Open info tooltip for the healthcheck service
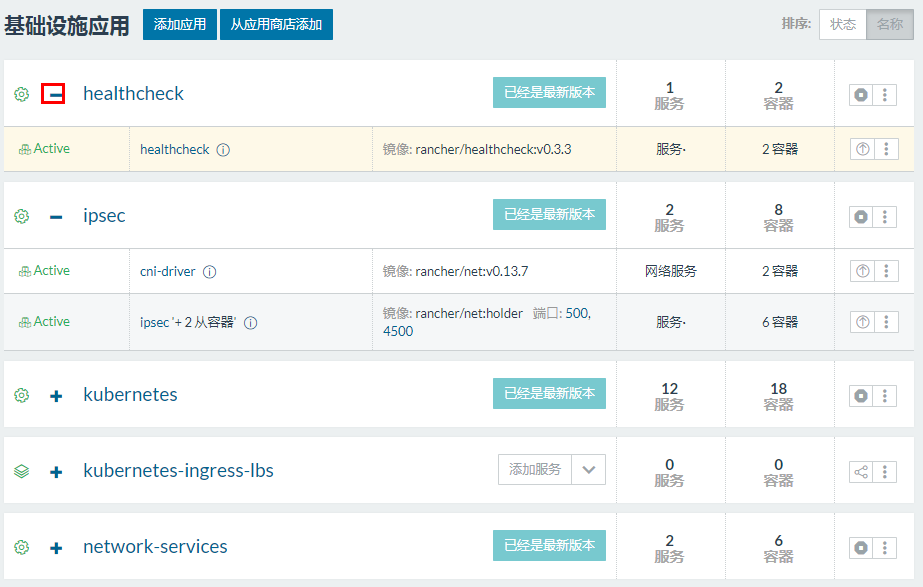This screenshot has width=923, height=587. (223, 150)
